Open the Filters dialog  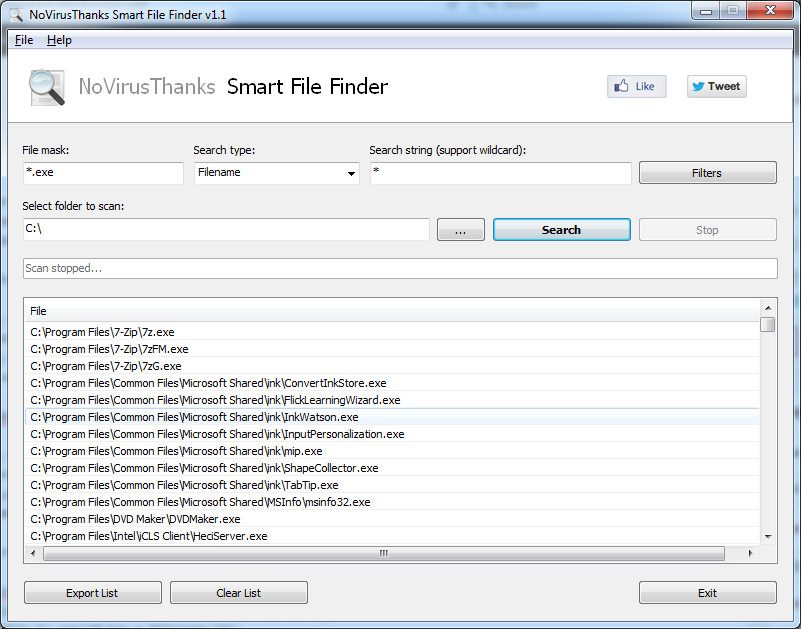click(708, 173)
